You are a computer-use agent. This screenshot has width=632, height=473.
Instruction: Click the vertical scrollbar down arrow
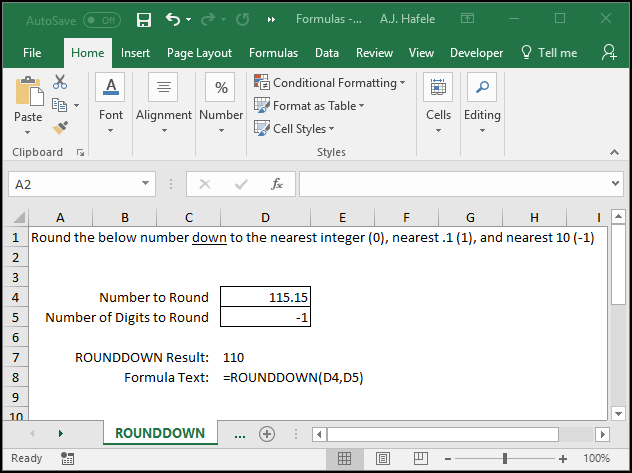(618, 413)
